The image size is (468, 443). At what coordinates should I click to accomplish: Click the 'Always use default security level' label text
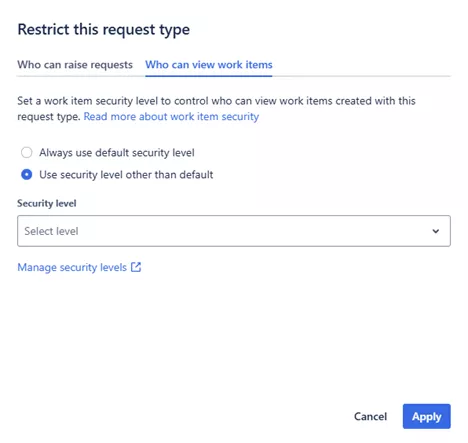point(117,153)
